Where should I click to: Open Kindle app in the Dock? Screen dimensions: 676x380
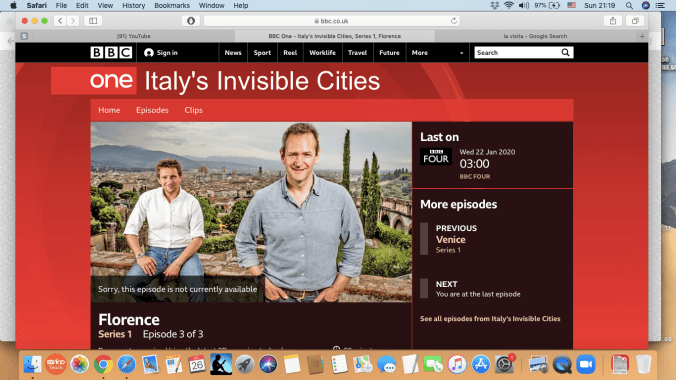tap(221, 364)
